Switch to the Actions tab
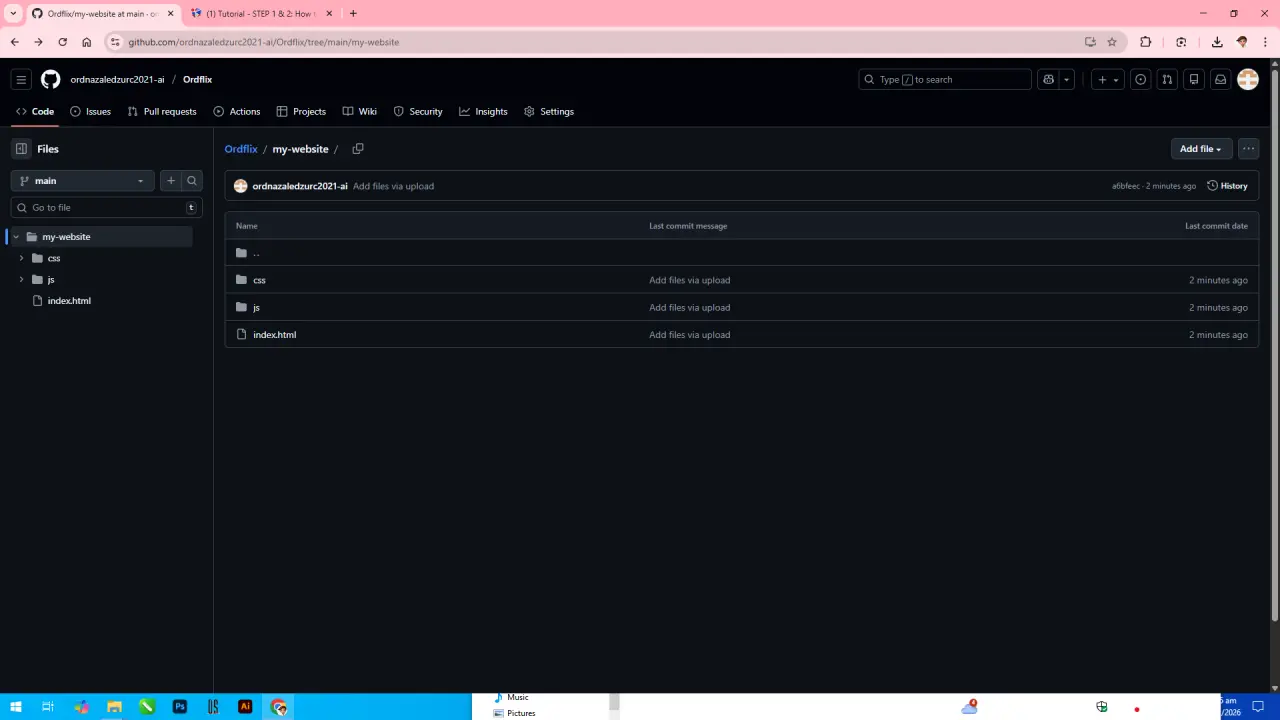This screenshot has width=1280, height=720. coord(237,112)
